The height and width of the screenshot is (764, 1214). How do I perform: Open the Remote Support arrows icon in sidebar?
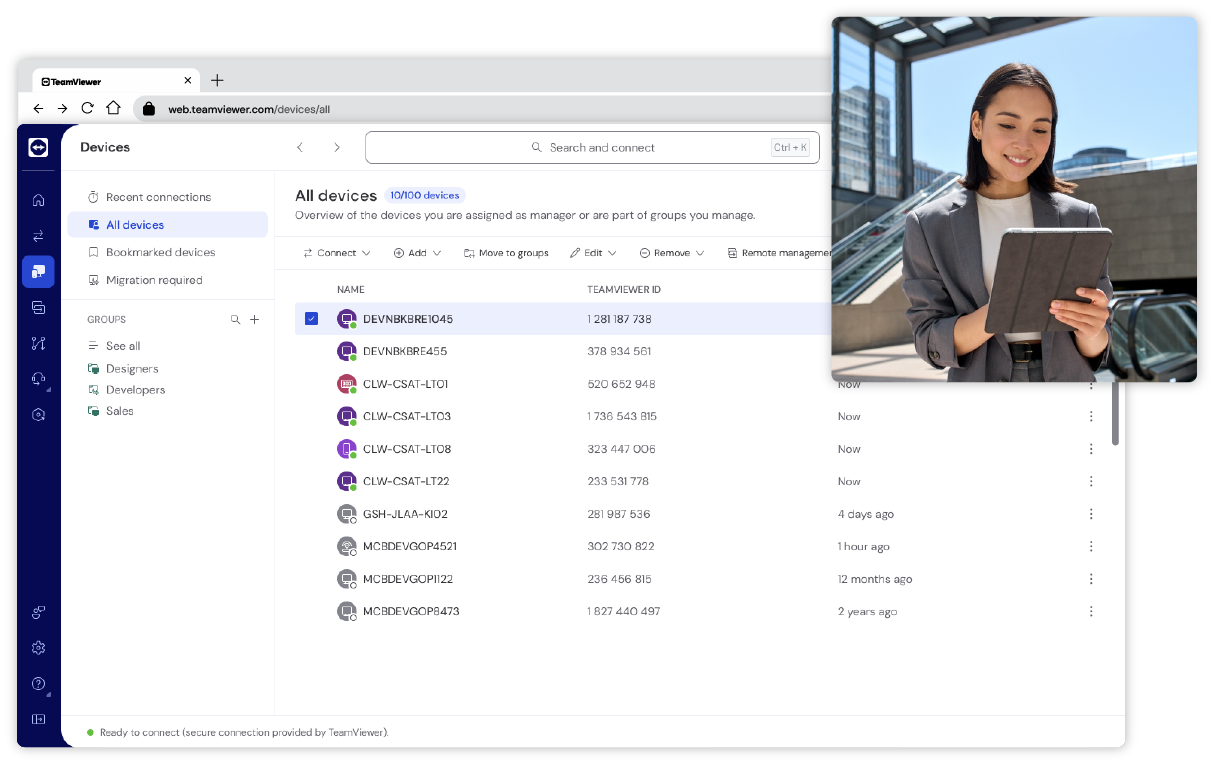38,236
